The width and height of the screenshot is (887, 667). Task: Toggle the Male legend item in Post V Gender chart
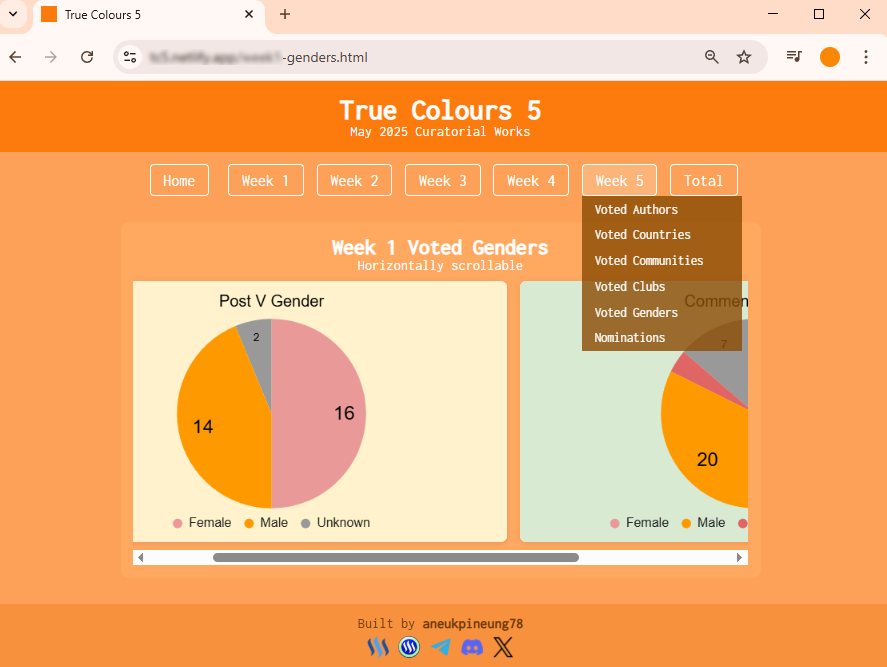pyautogui.click(x=266, y=523)
